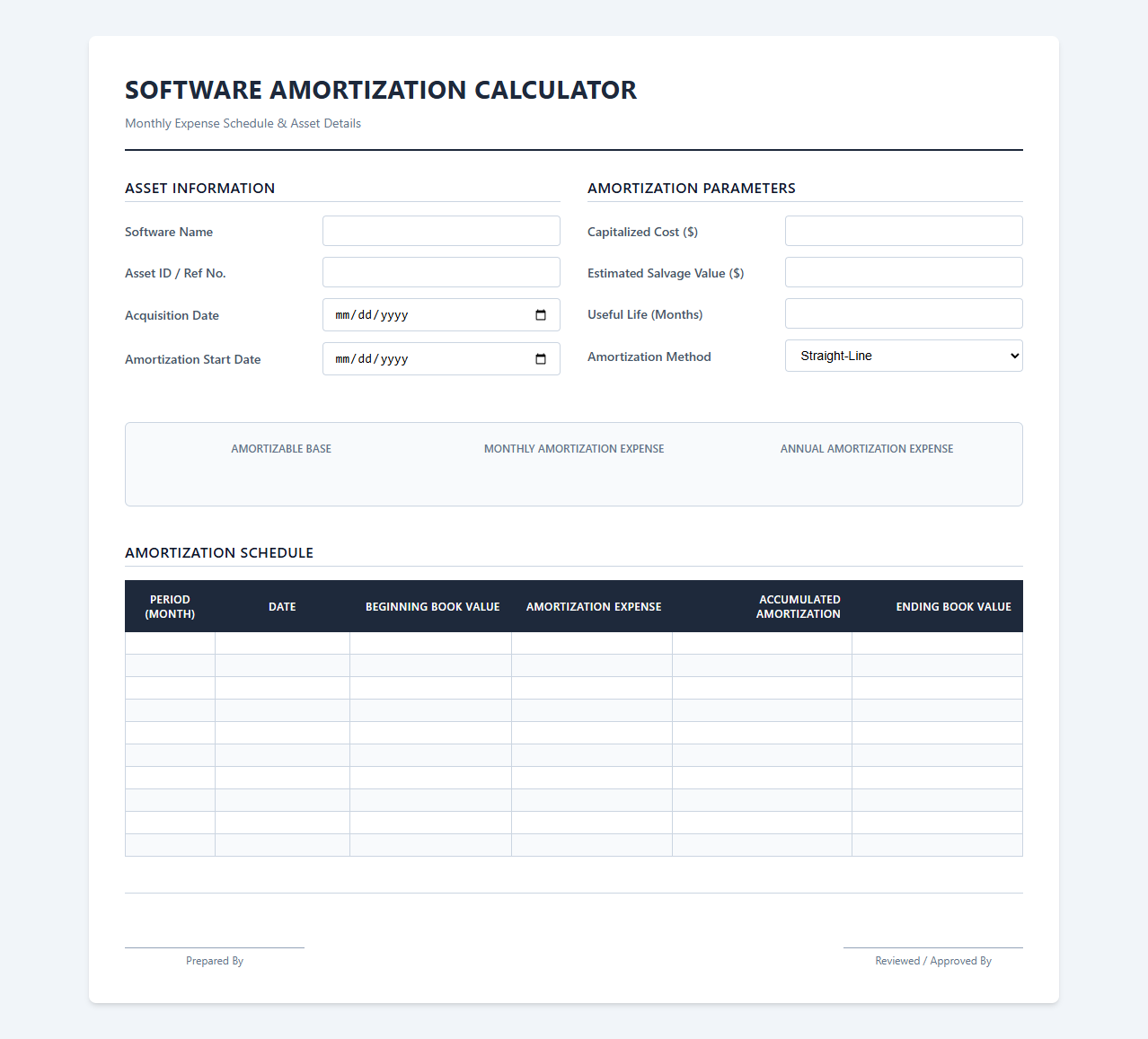
Task: Click the "Monthly Expense Schedule & Asset Details" subtitle
Action: click(243, 123)
